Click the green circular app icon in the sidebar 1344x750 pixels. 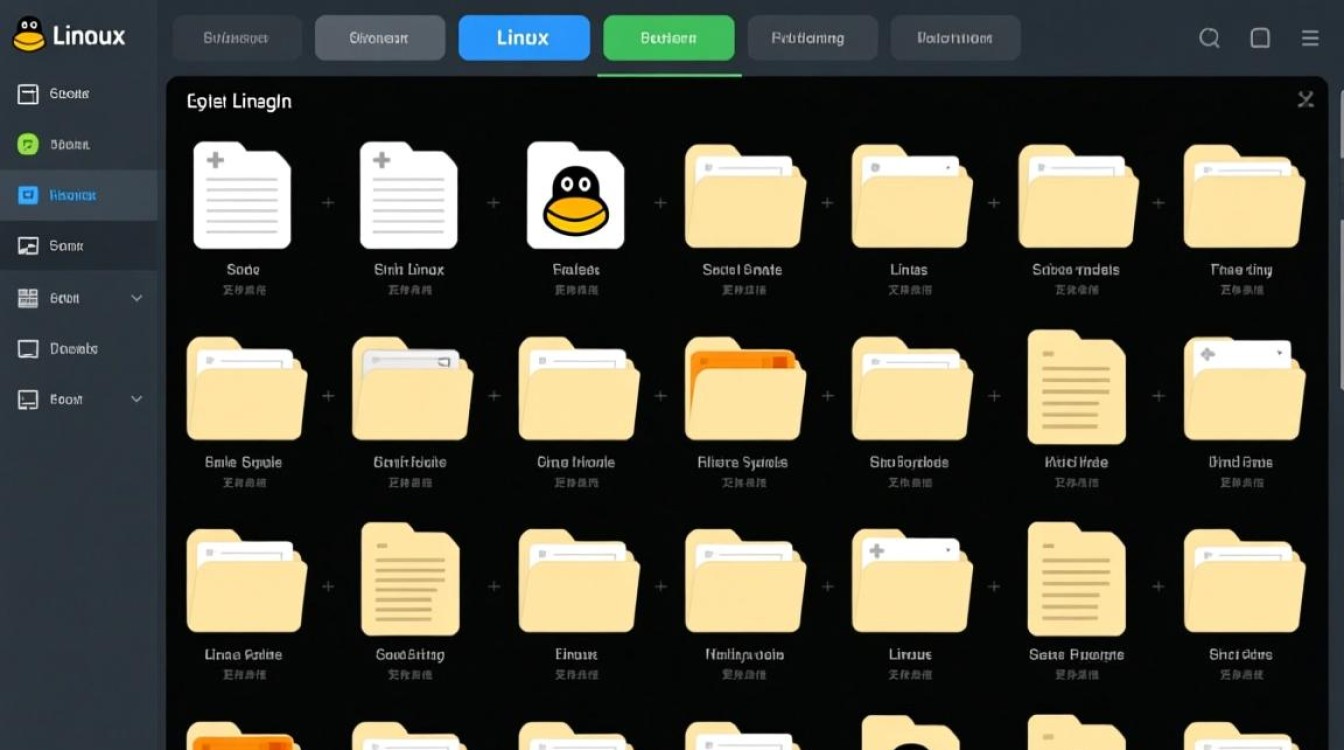29,144
